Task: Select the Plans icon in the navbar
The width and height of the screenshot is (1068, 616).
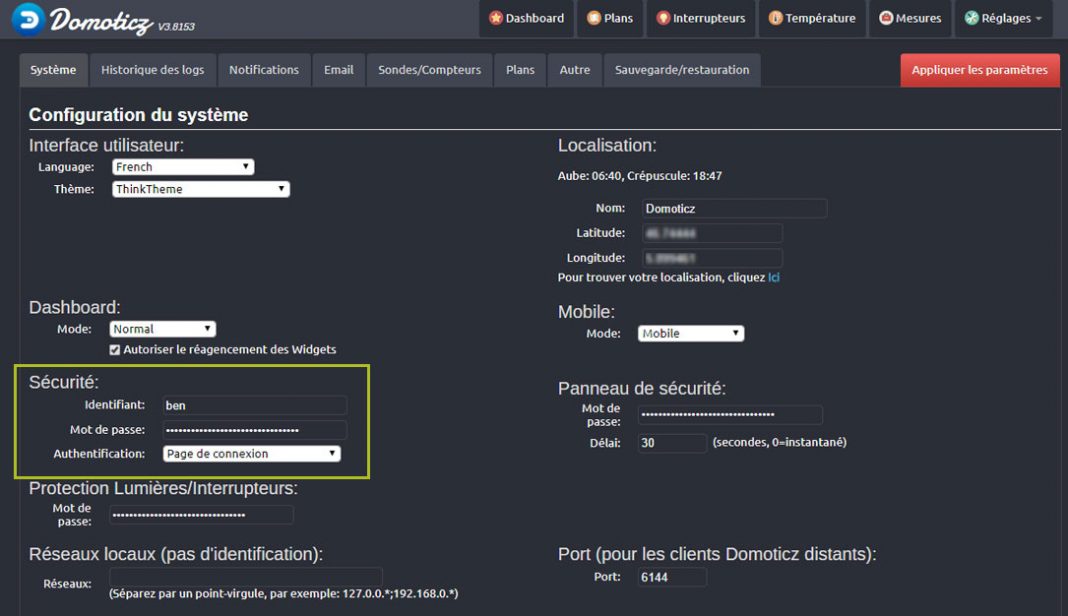Action: coord(609,17)
